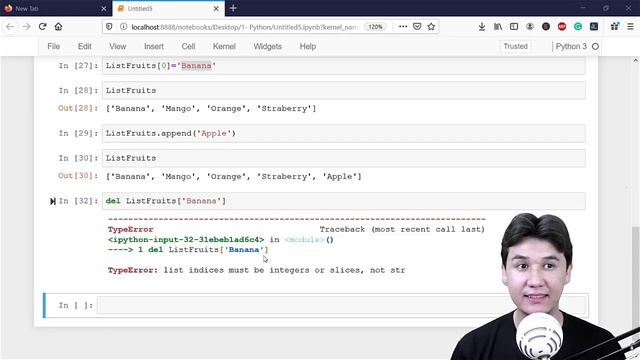Switch to the Untitled5 tab

[x=167, y=8]
